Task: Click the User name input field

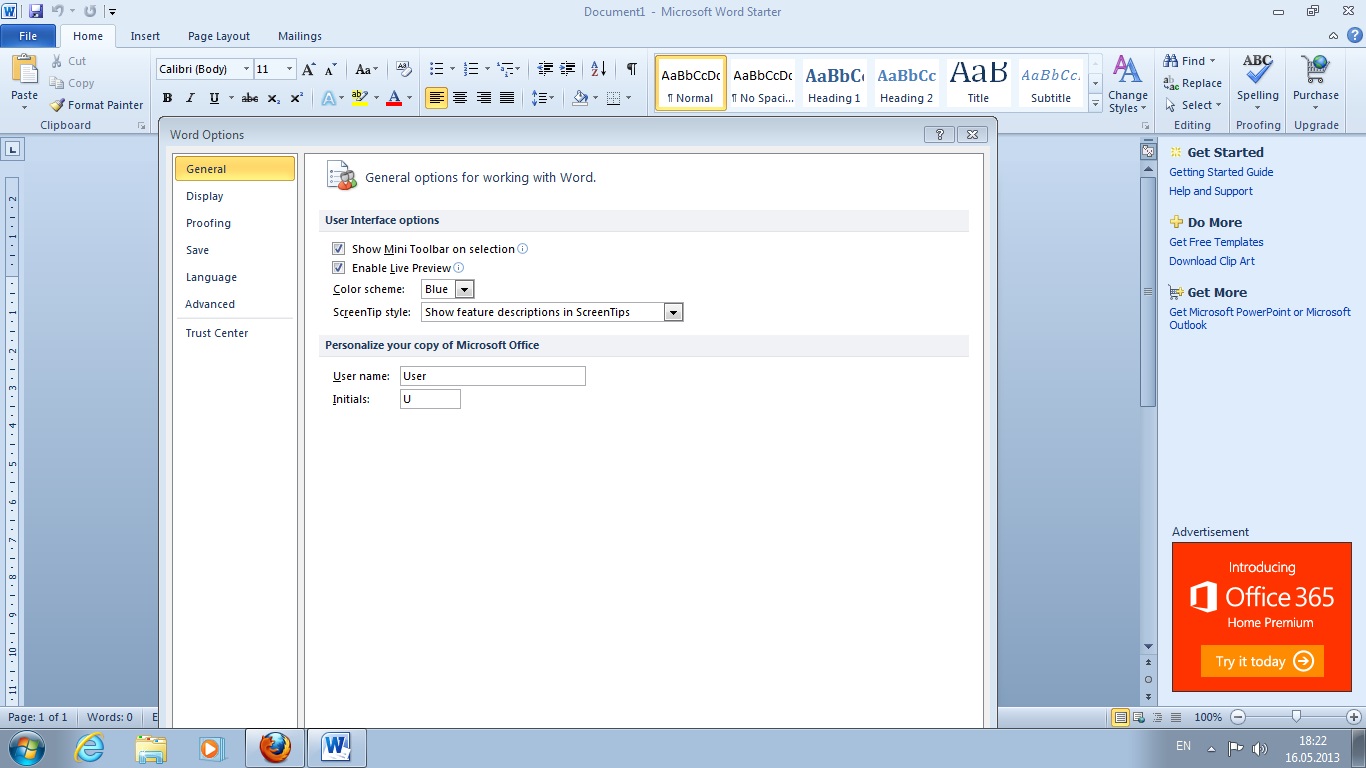Action: (493, 376)
